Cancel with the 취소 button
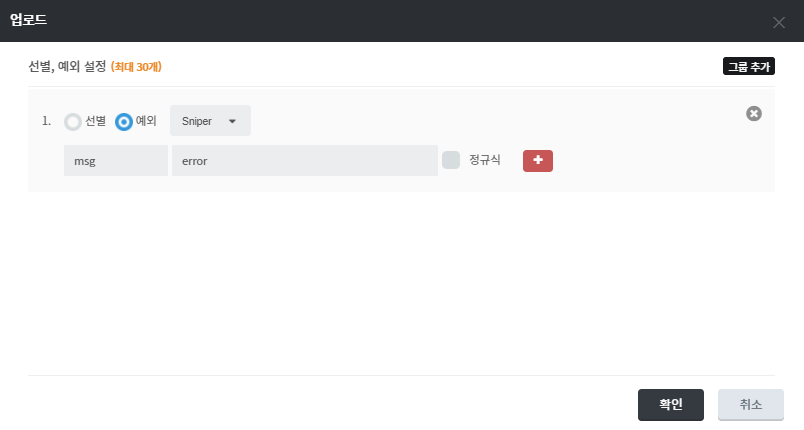 [x=750, y=405]
